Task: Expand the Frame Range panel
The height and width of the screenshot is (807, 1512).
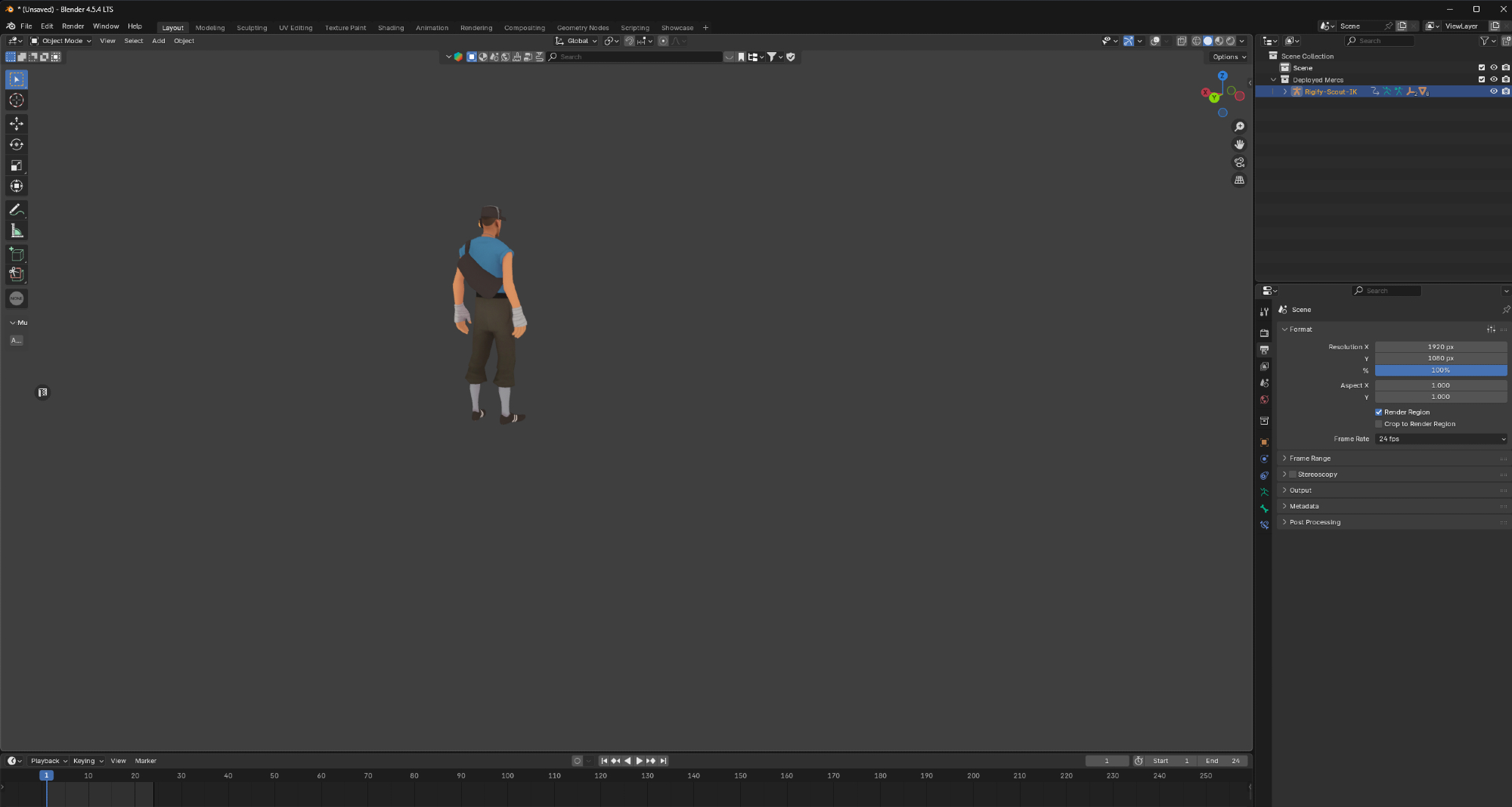Action: pyautogui.click(x=1310, y=459)
